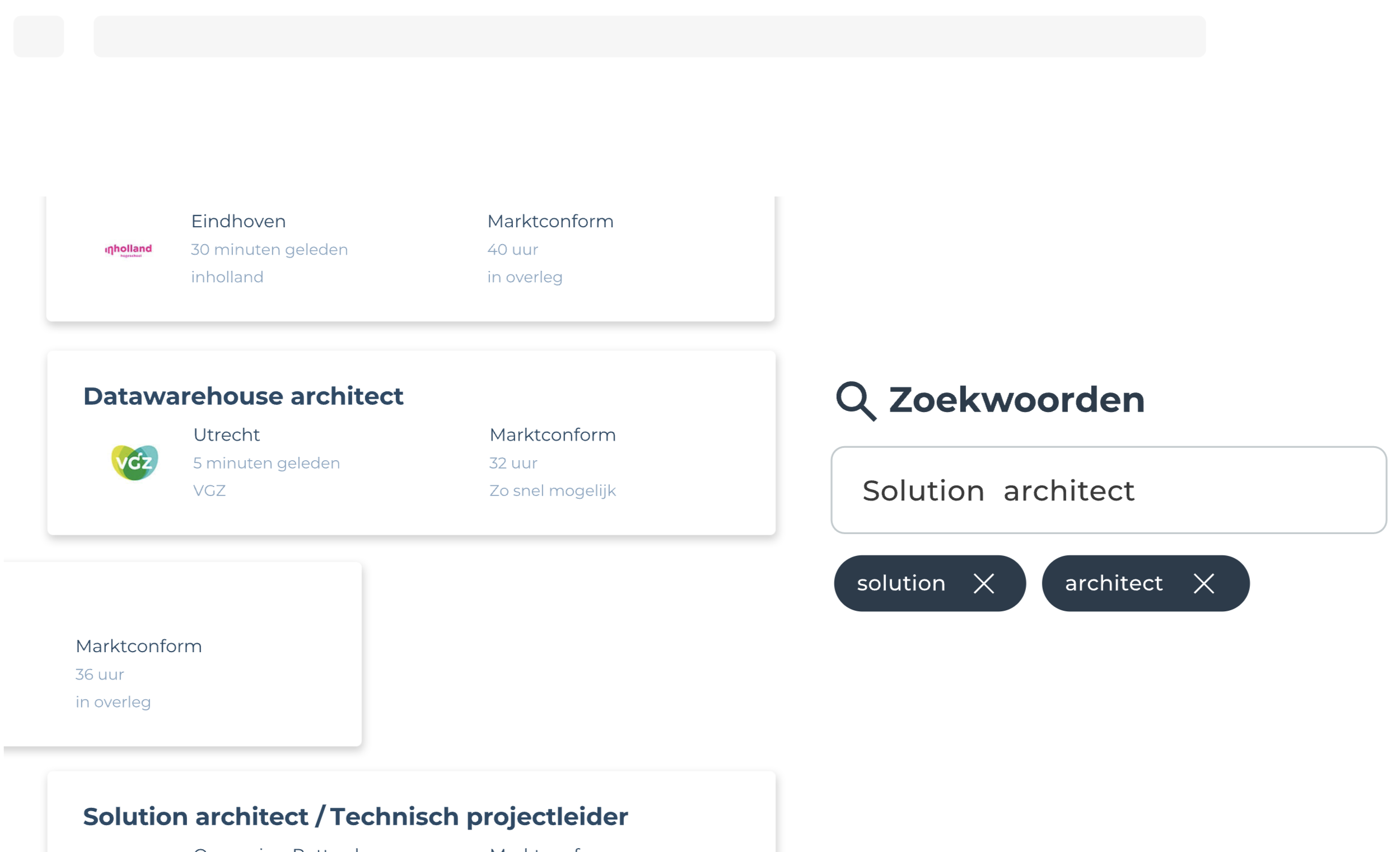Open the card showing 36 uur
This screenshot has width=1400, height=852.
pyautogui.click(x=183, y=654)
